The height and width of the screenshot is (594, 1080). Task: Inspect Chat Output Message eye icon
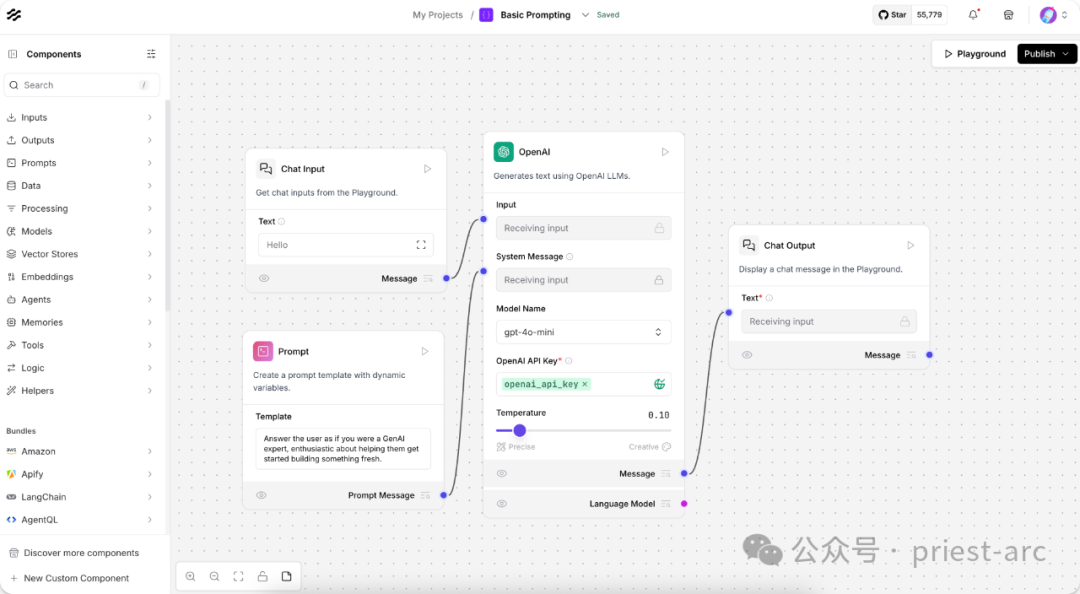pos(747,355)
